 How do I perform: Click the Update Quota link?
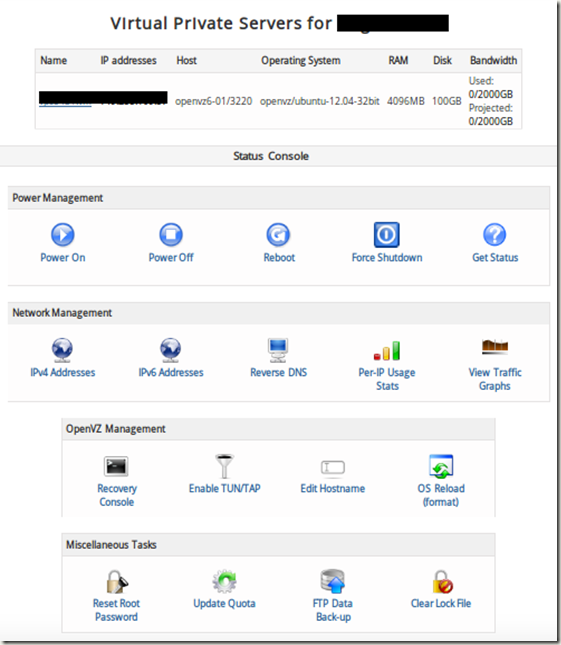[224, 603]
